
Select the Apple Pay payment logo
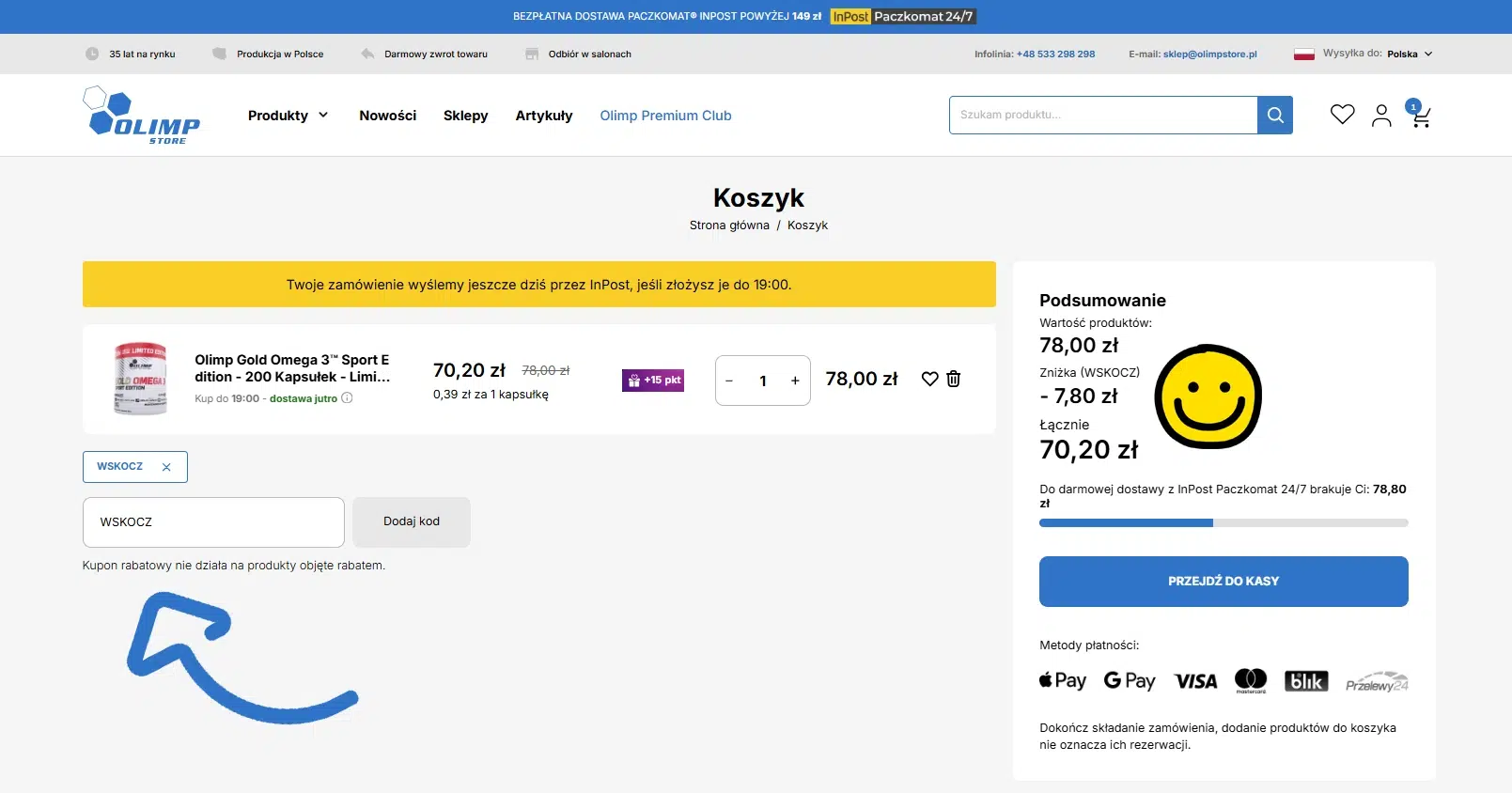tap(1063, 680)
